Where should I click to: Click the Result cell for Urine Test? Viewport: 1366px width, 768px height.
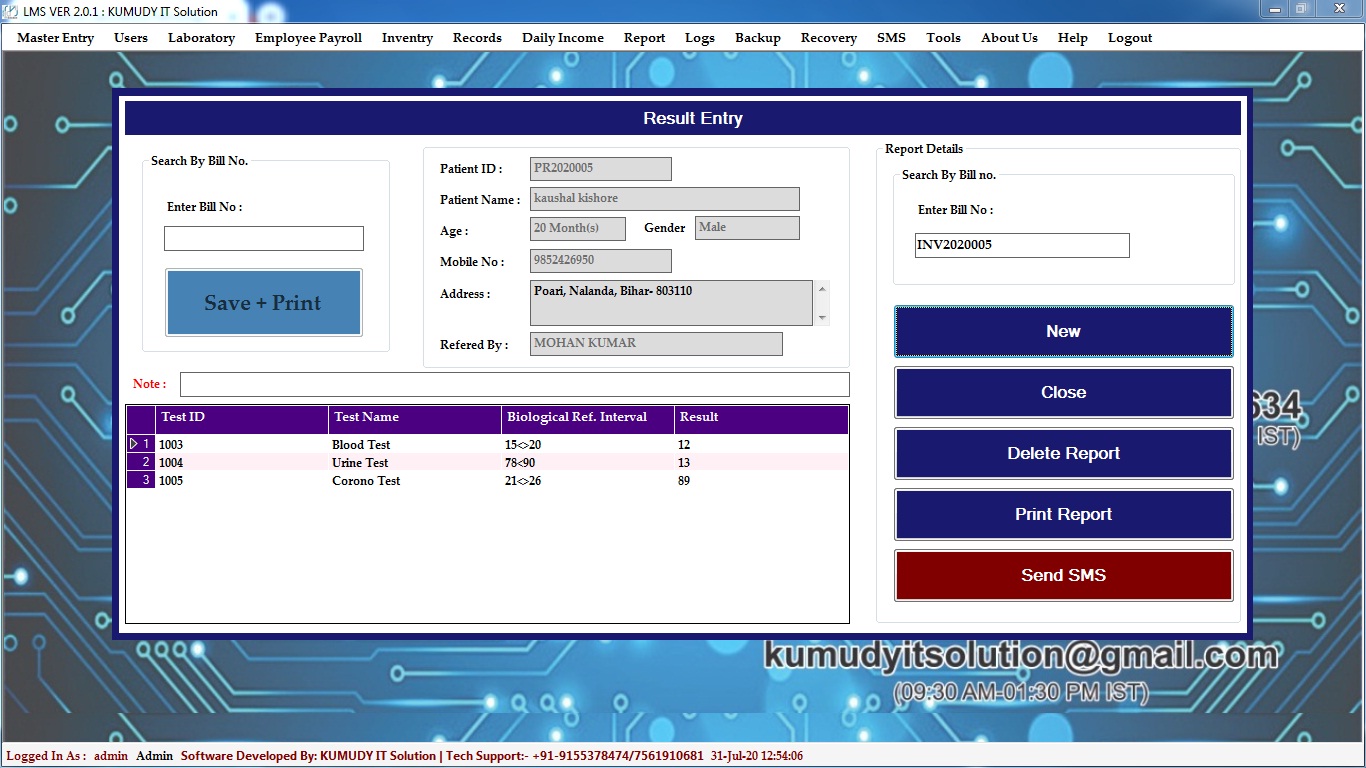coord(760,463)
